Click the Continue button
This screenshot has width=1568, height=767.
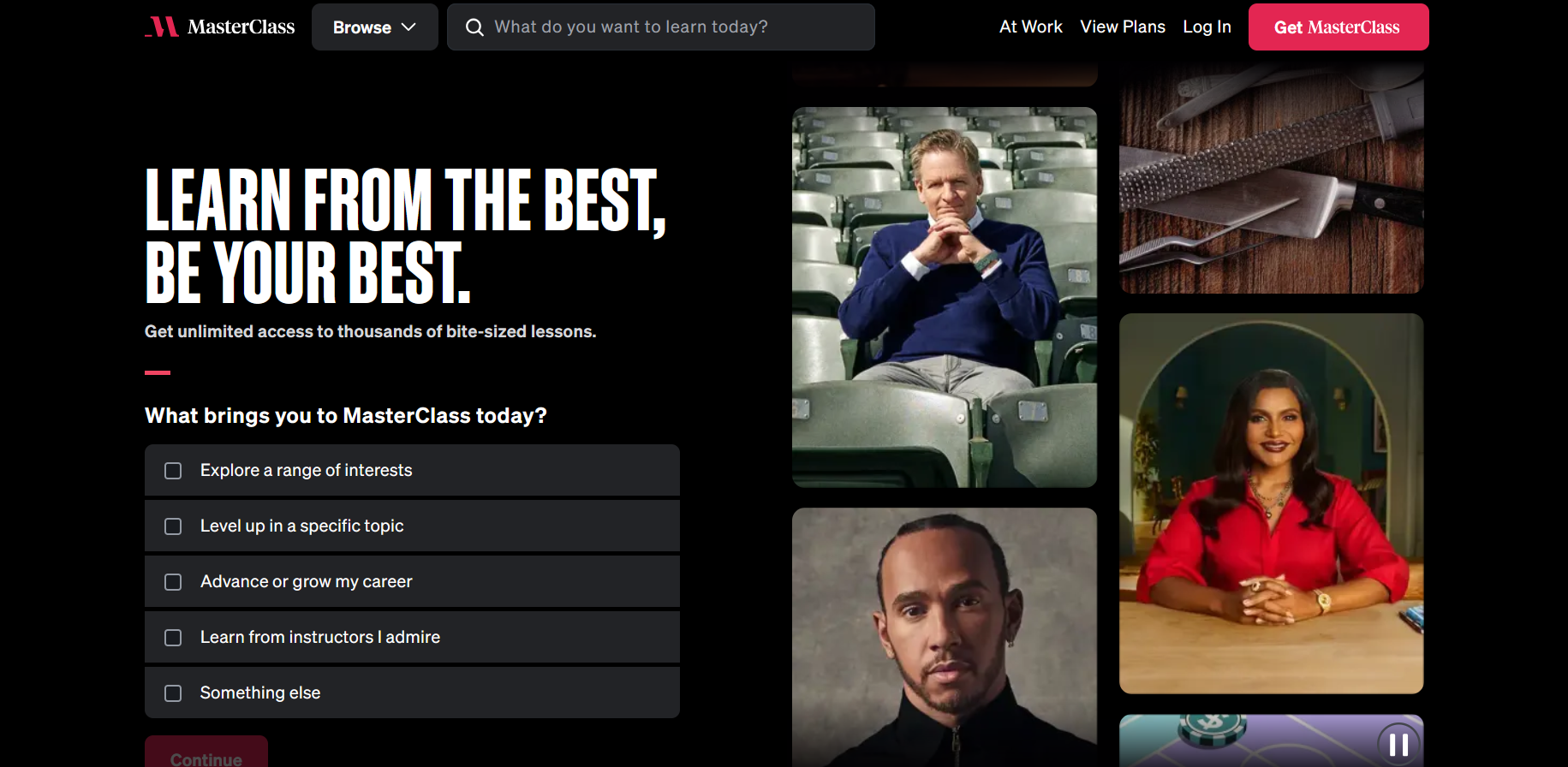pos(206,752)
